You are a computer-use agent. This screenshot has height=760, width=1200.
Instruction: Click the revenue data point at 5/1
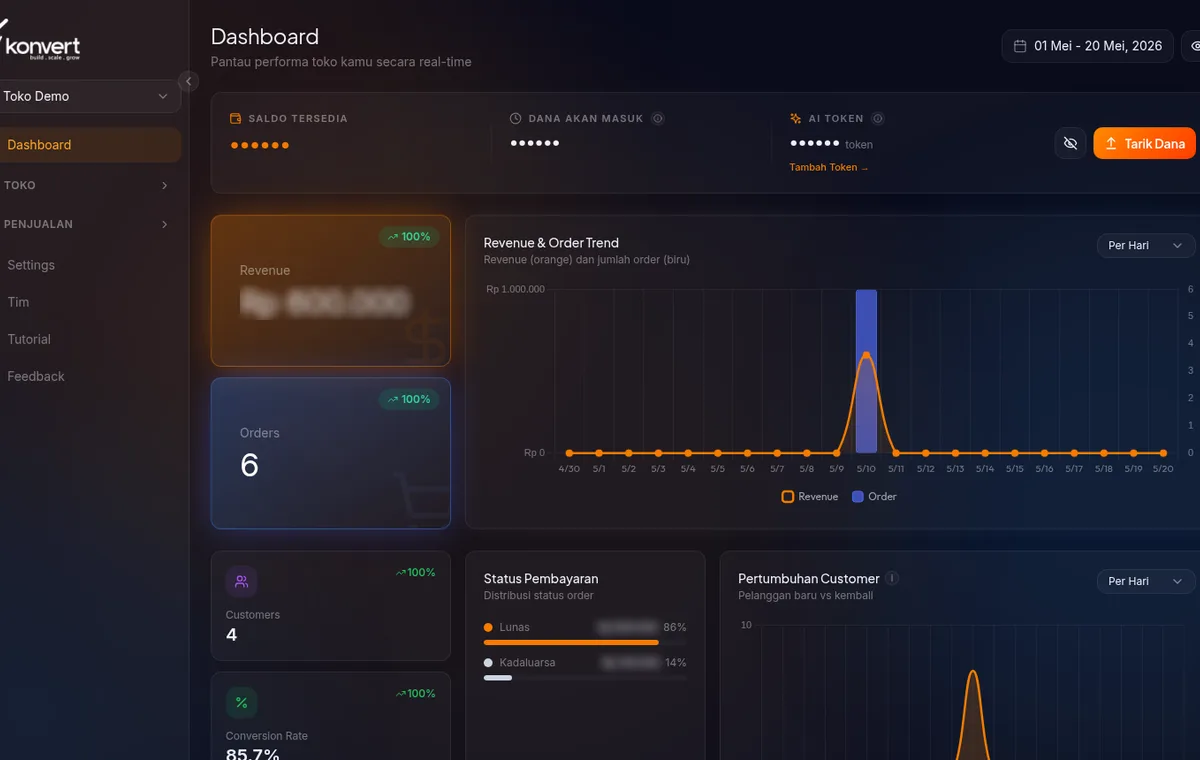click(599, 453)
